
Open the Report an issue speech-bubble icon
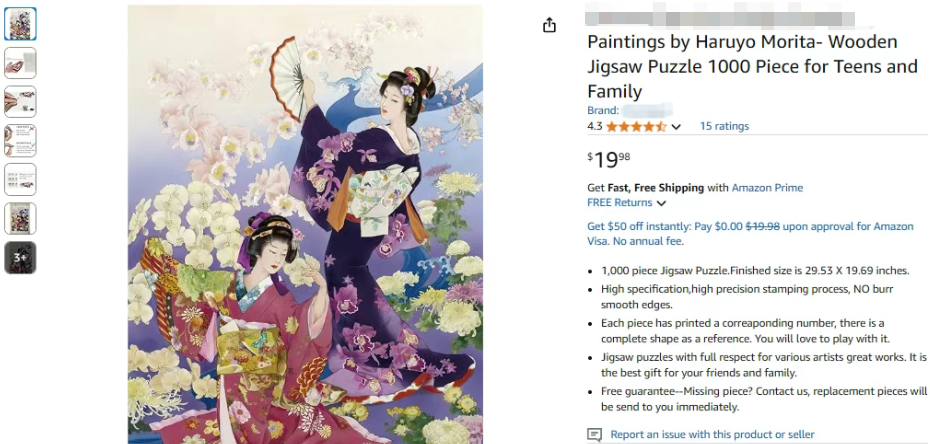[594, 435]
